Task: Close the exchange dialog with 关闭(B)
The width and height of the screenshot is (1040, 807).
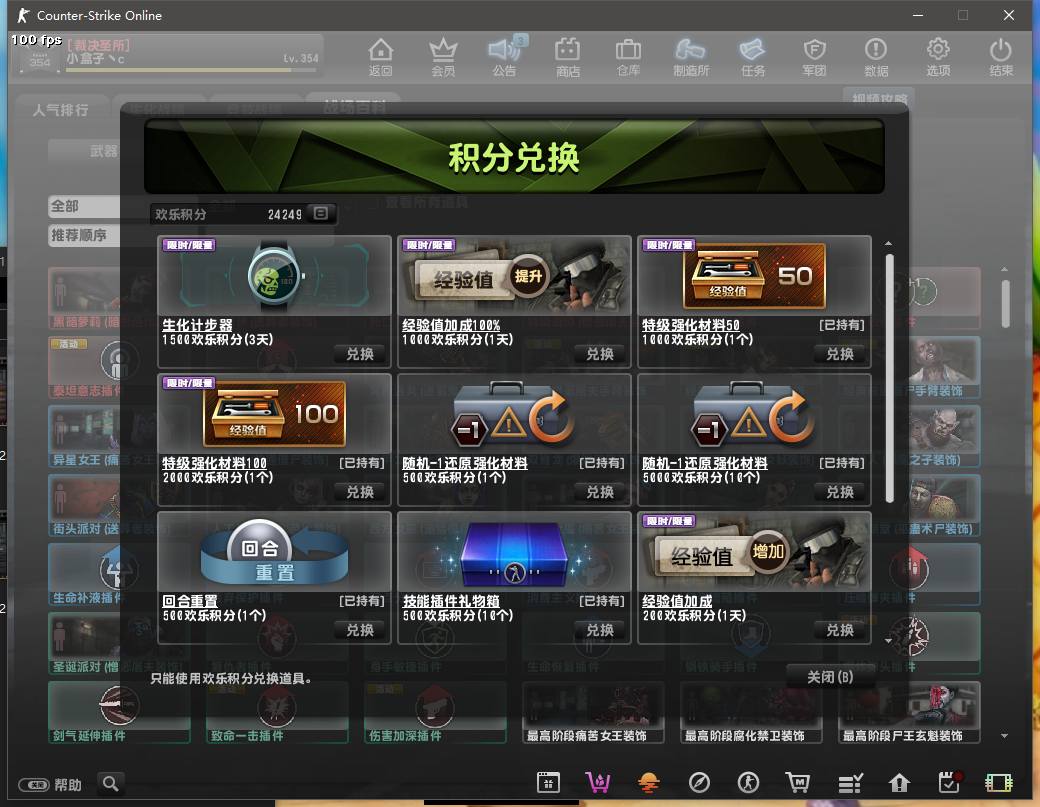Action: [830, 677]
